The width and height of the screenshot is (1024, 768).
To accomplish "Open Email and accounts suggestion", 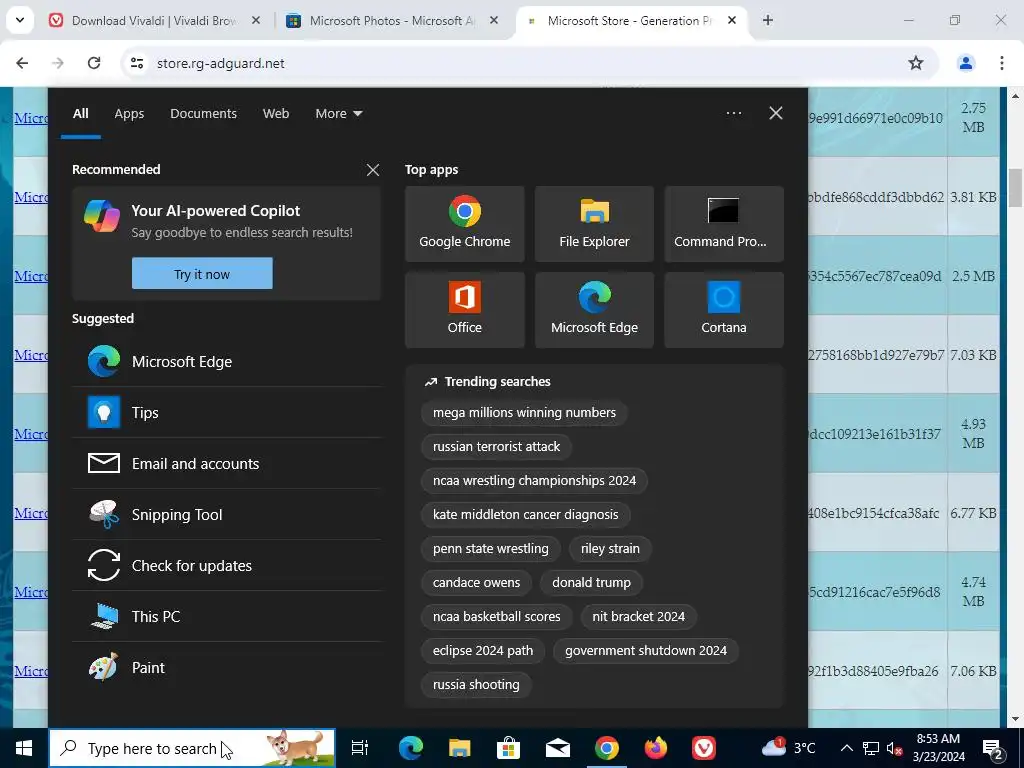I will [x=227, y=463].
